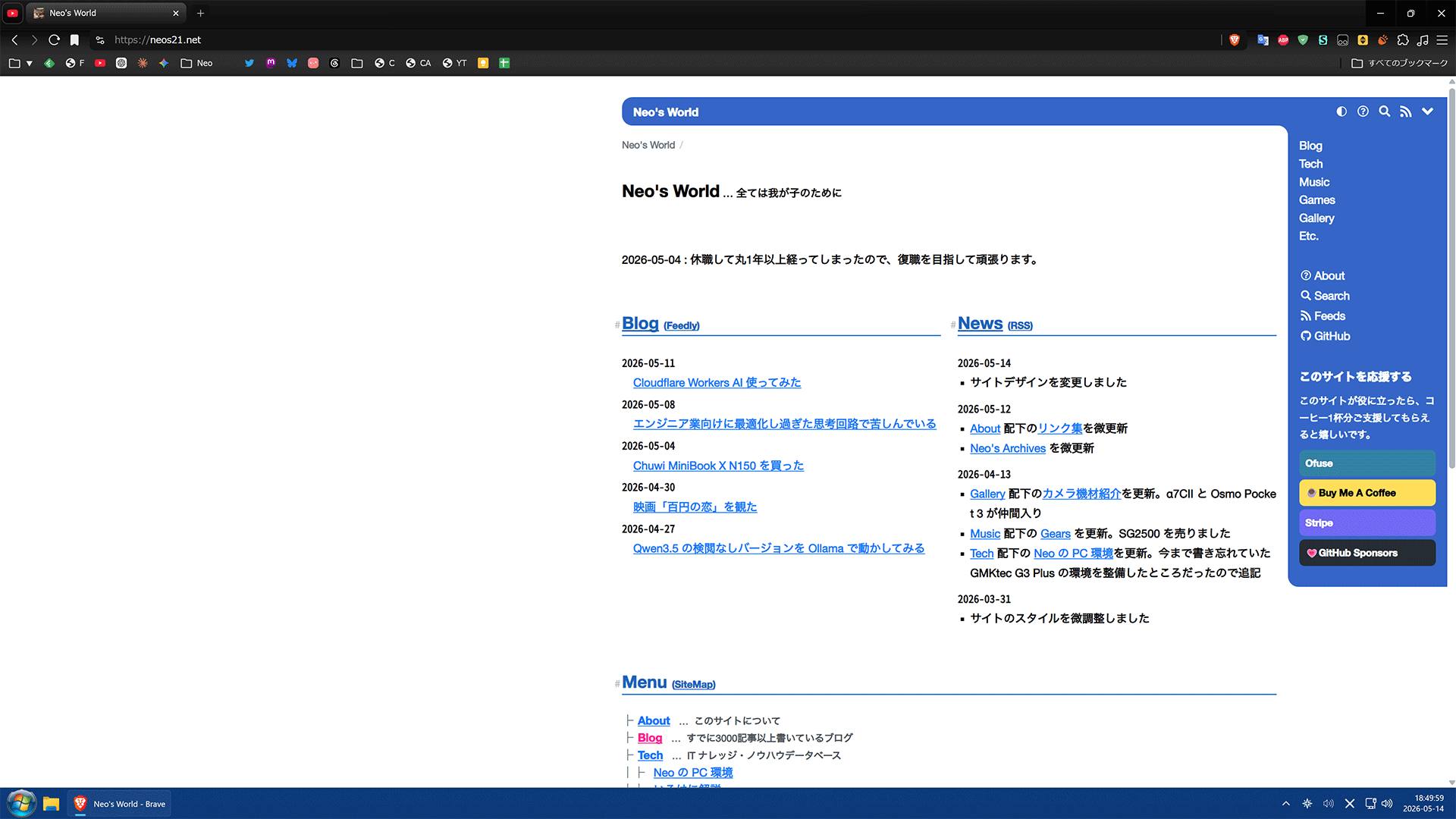
Task: Show hidden tray icons with the up chevron
Action: 1286,804
